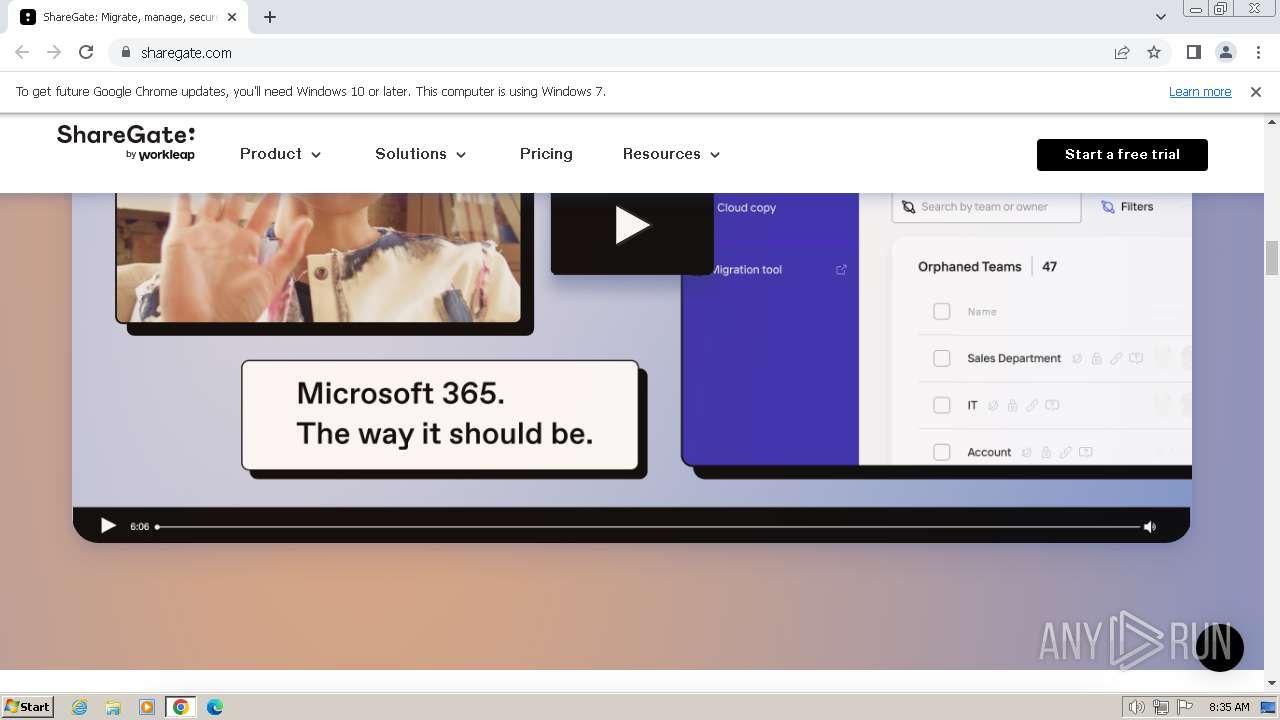1280x720 pixels.
Task: Open the Windows Start menu
Action: (27, 706)
